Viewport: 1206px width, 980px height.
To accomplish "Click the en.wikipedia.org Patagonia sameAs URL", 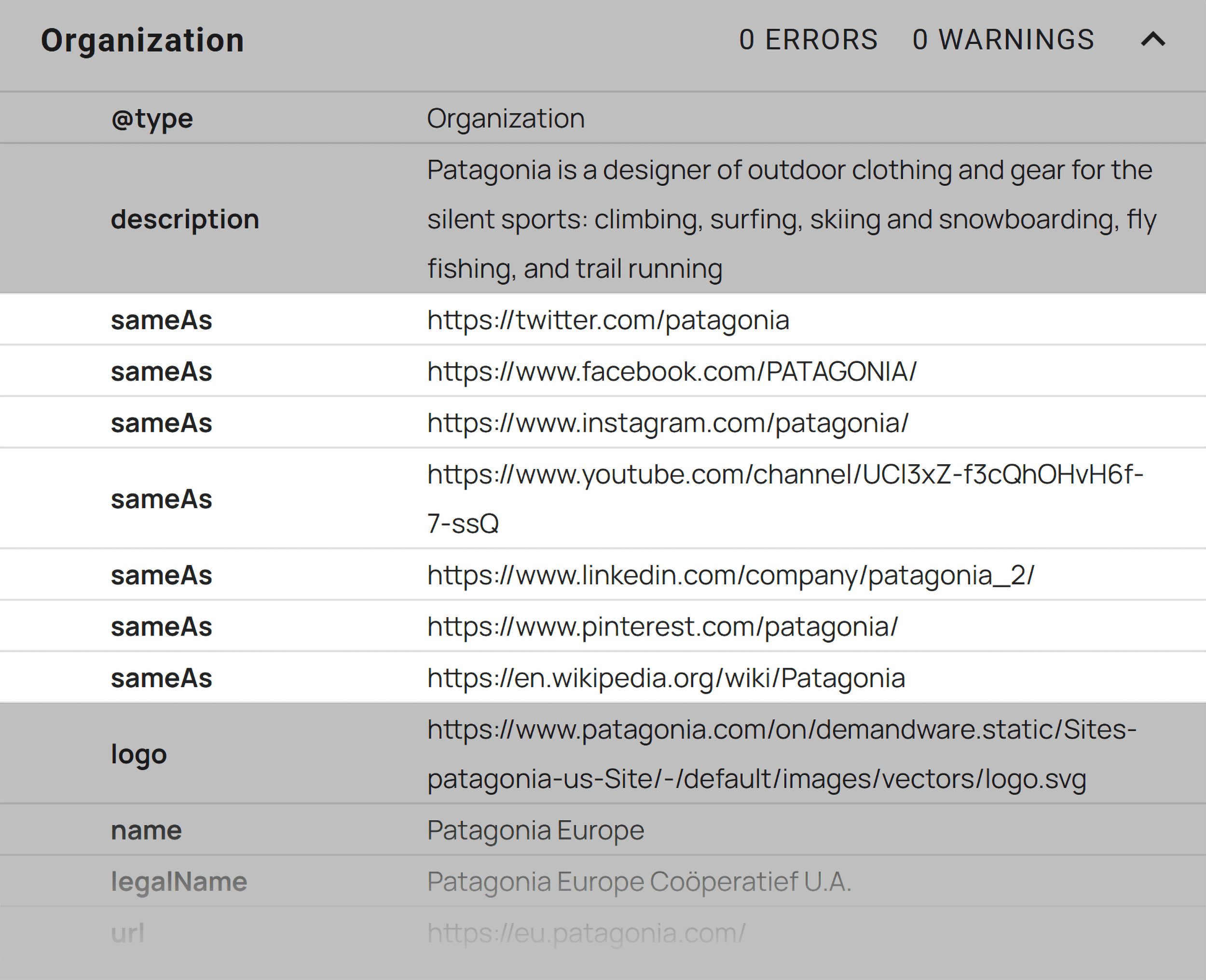I will pos(666,678).
